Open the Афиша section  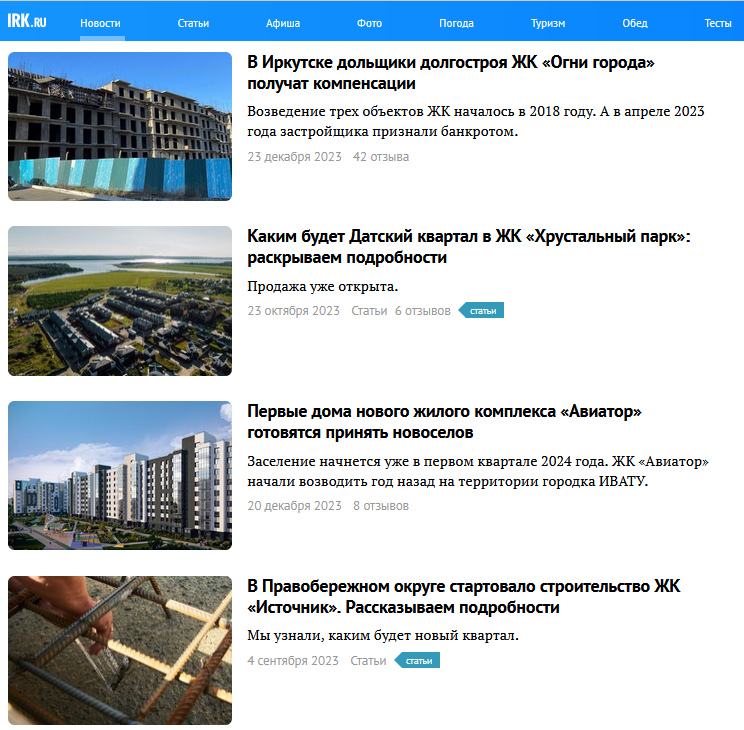283,23
